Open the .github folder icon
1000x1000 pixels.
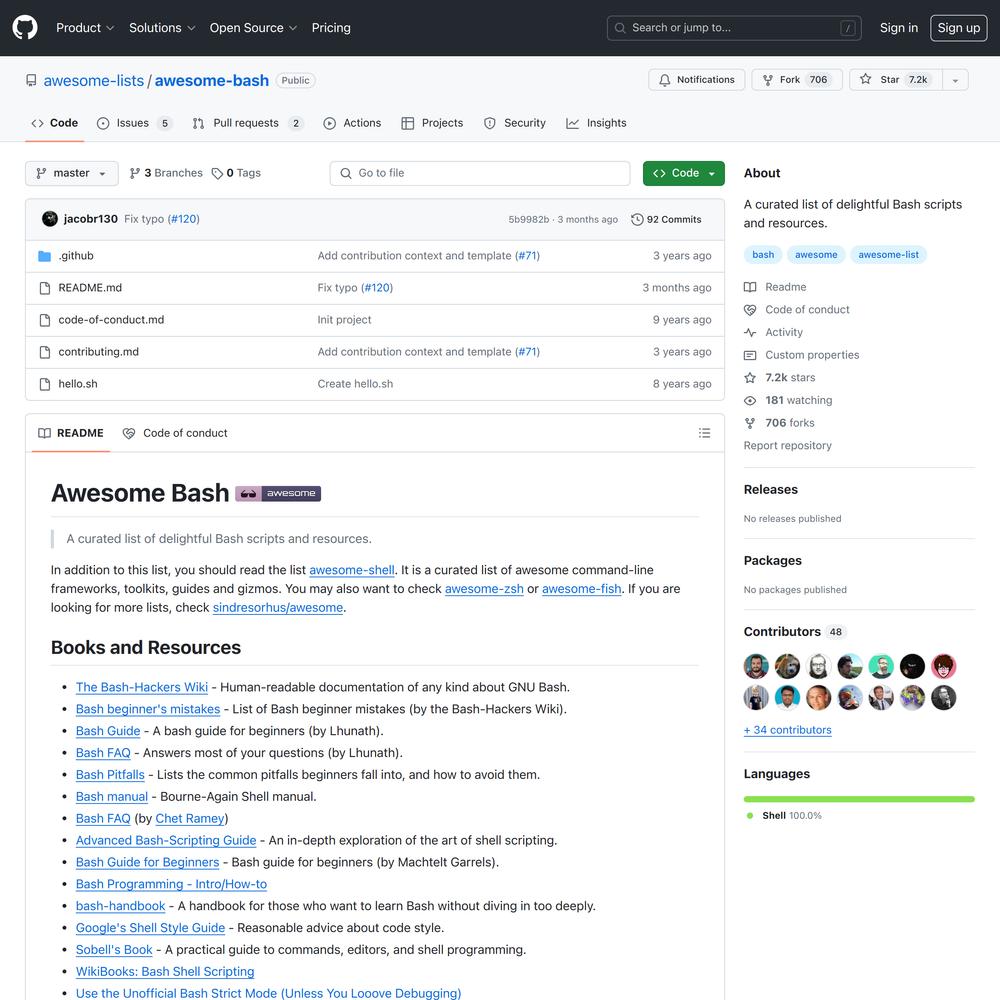coord(45,256)
